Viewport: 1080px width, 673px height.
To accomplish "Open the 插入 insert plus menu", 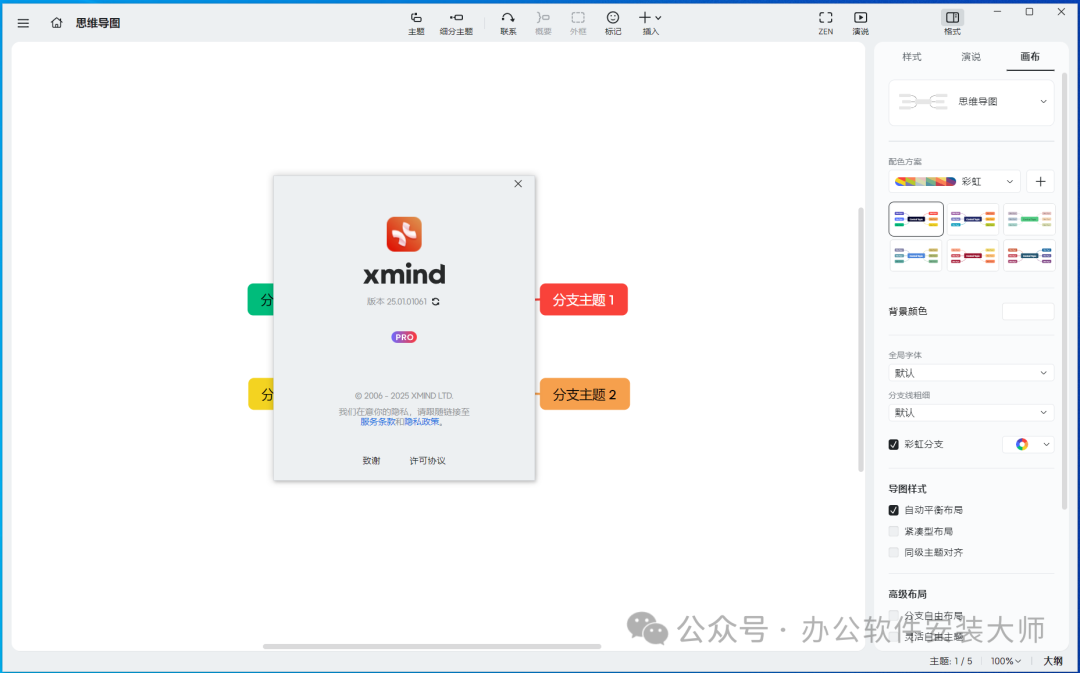I will pyautogui.click(x=650, y=23).
